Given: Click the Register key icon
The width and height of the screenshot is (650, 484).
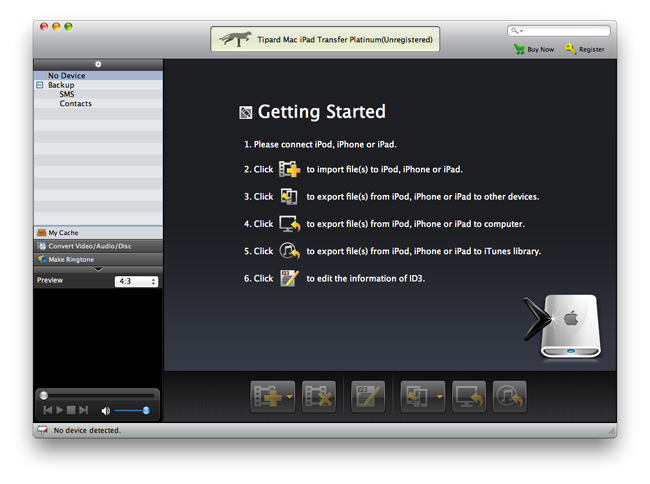Looking at the screenshot, I should pyautogui.click(x=570, y=49).
